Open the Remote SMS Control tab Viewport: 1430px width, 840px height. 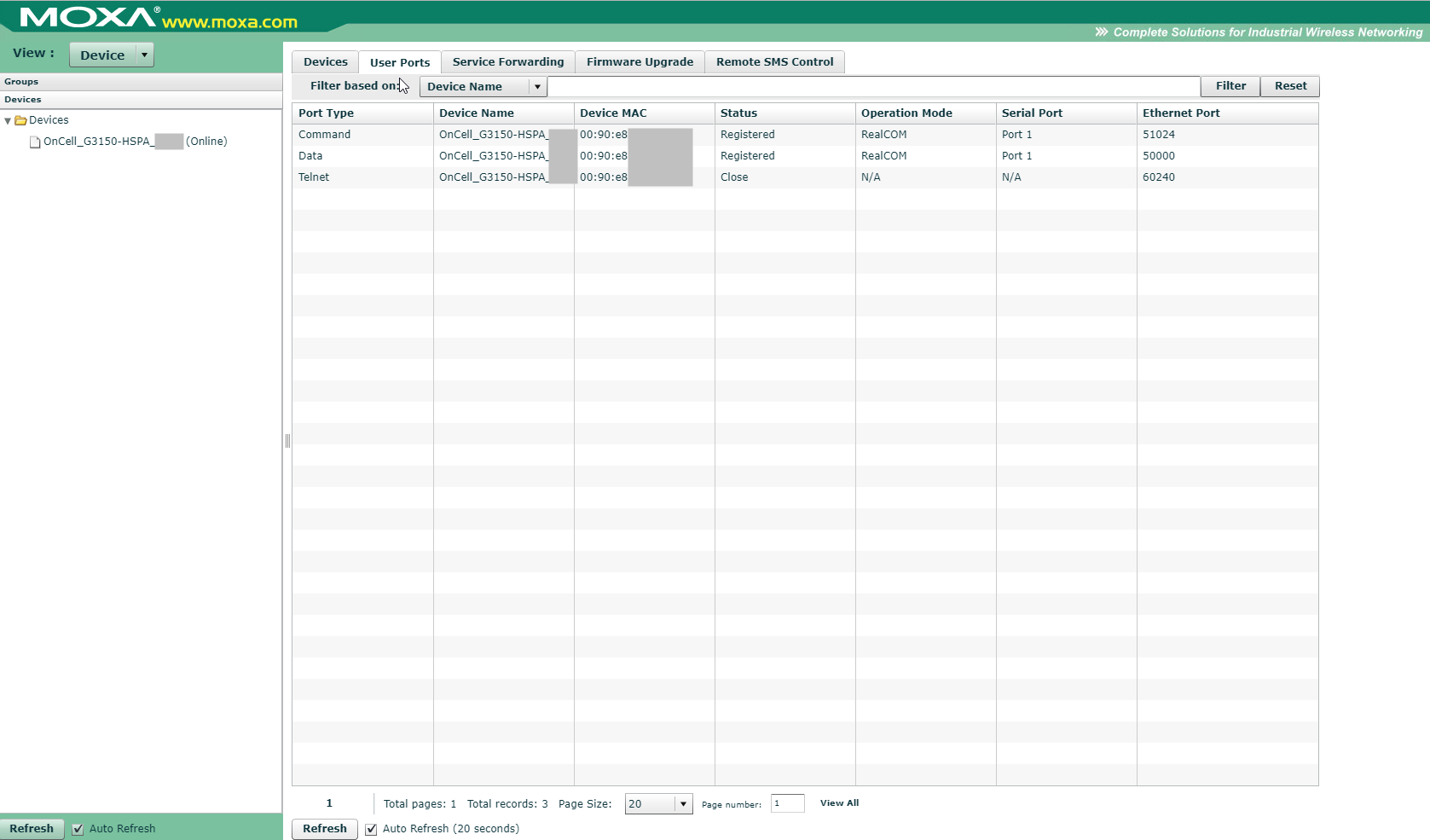pos(774,62)
